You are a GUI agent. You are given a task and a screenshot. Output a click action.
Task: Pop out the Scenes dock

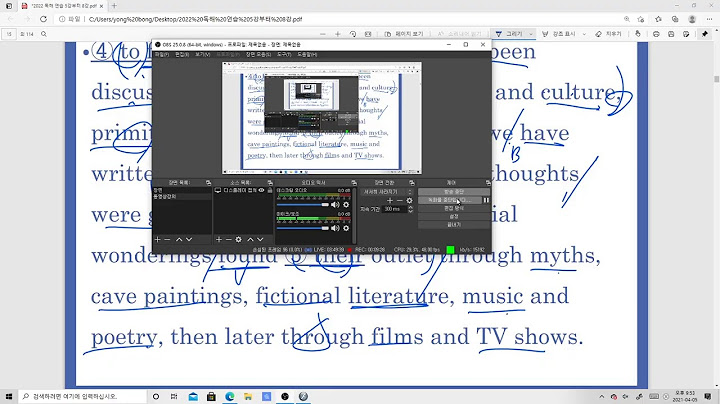pos(208,183)
